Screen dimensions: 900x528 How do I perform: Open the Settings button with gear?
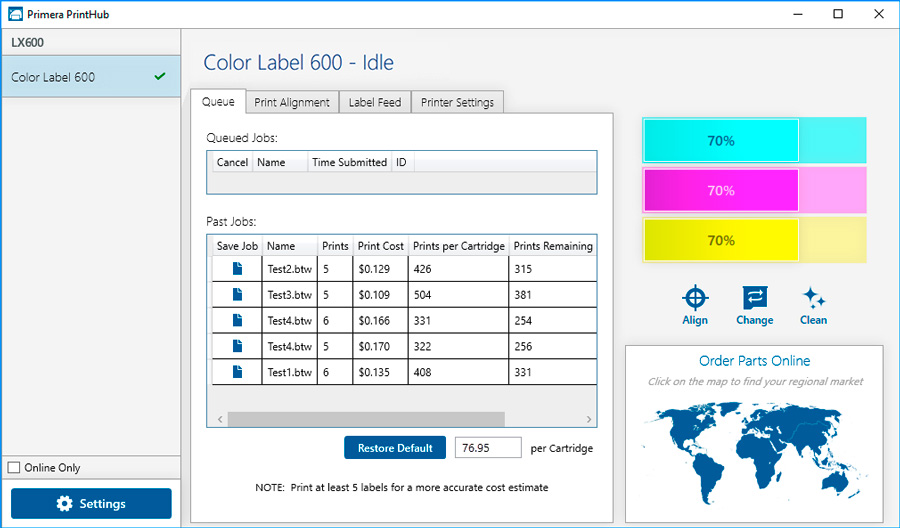[x=91, y=503]
